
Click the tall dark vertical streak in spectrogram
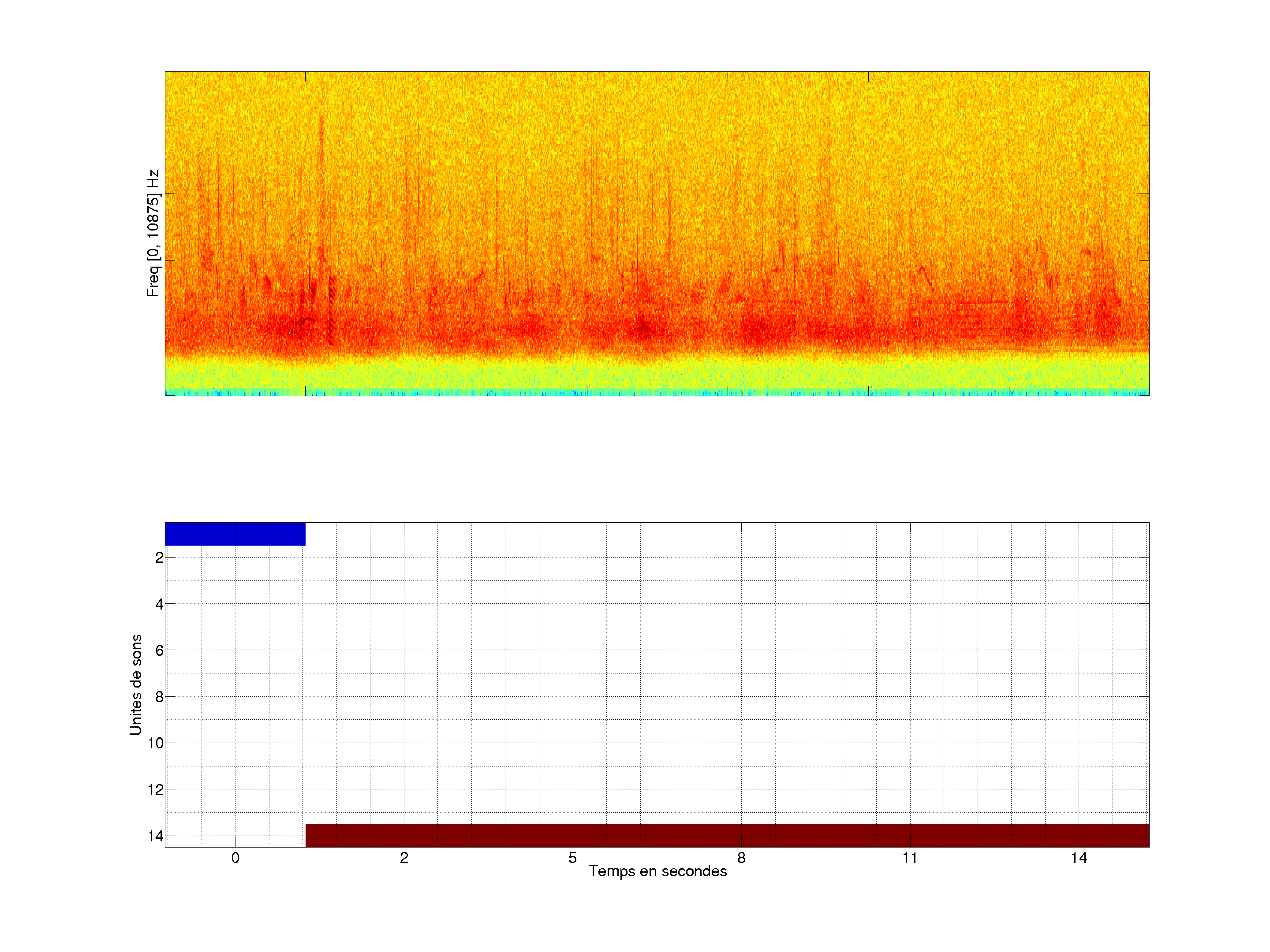(x=321, y=190)
